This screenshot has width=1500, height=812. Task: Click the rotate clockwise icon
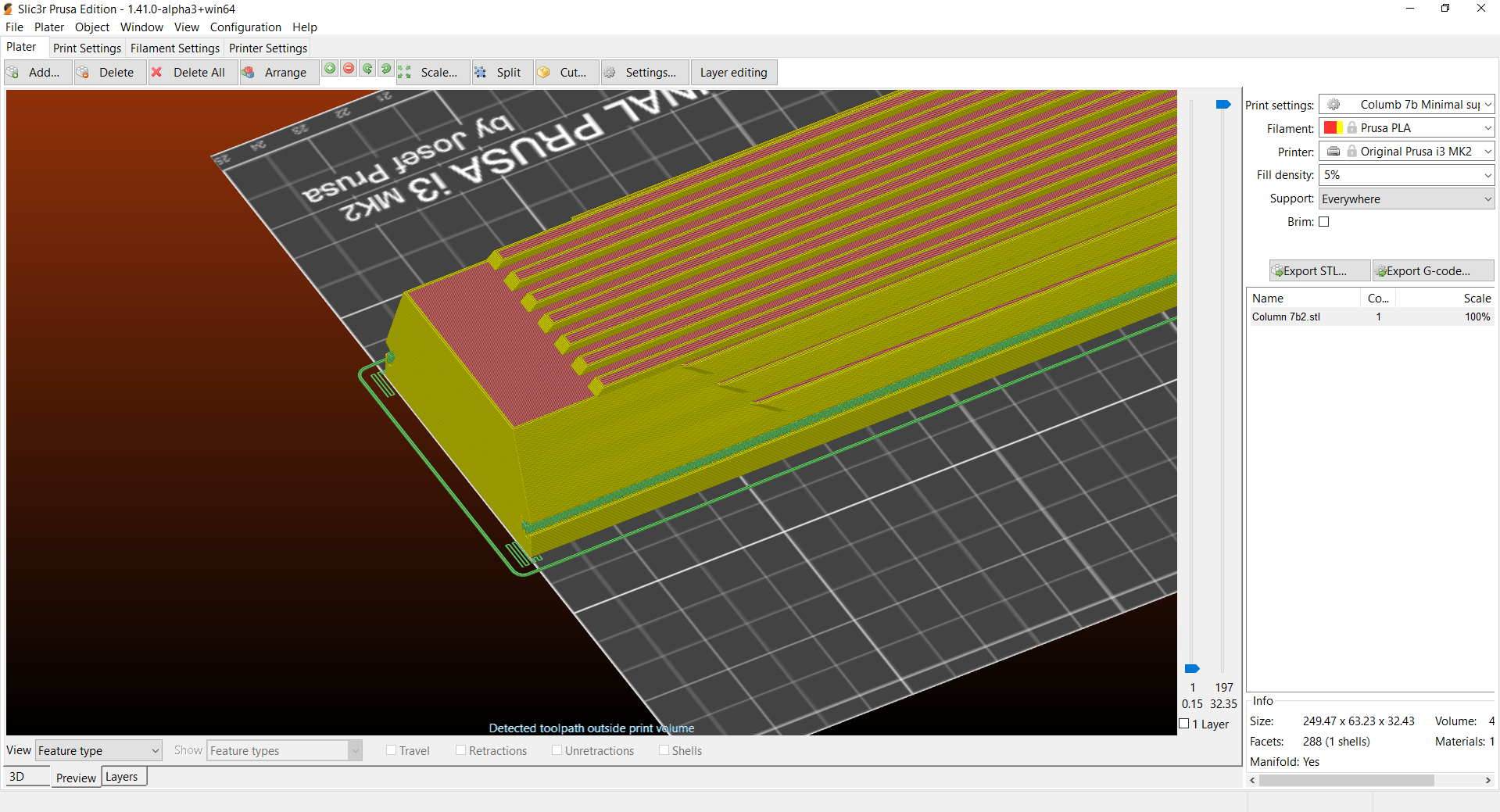pyautogui.click(x=386, y=69)
